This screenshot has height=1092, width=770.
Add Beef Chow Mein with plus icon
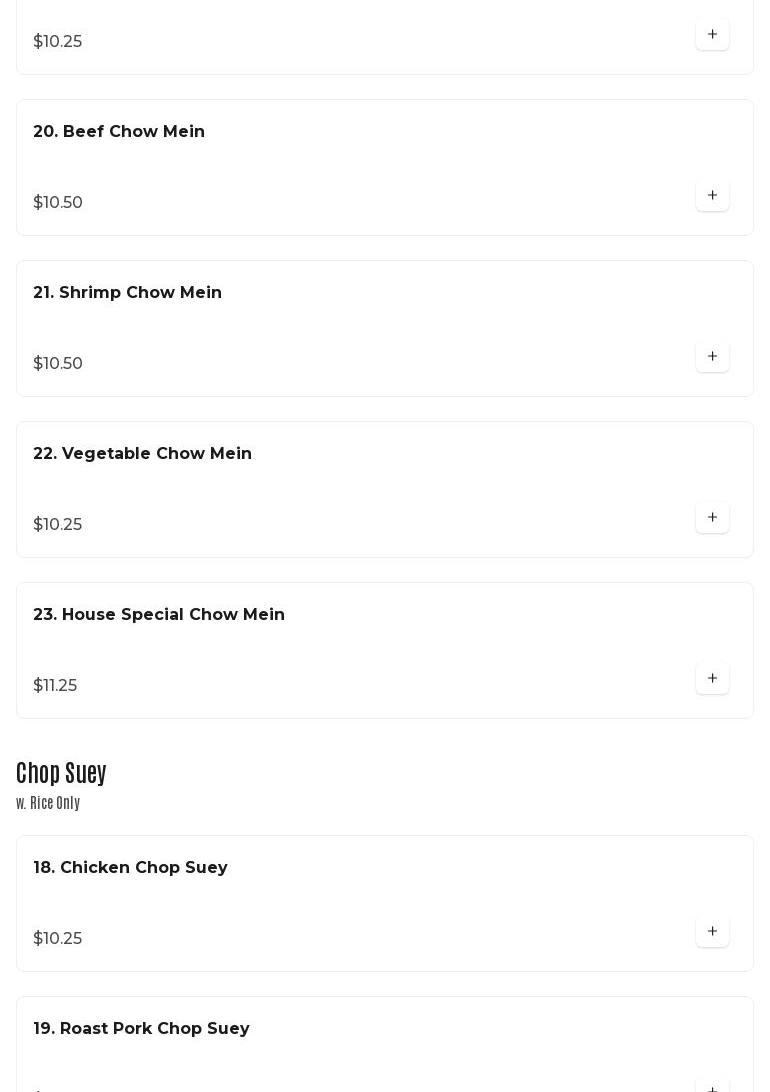click(x=712, y=196)
